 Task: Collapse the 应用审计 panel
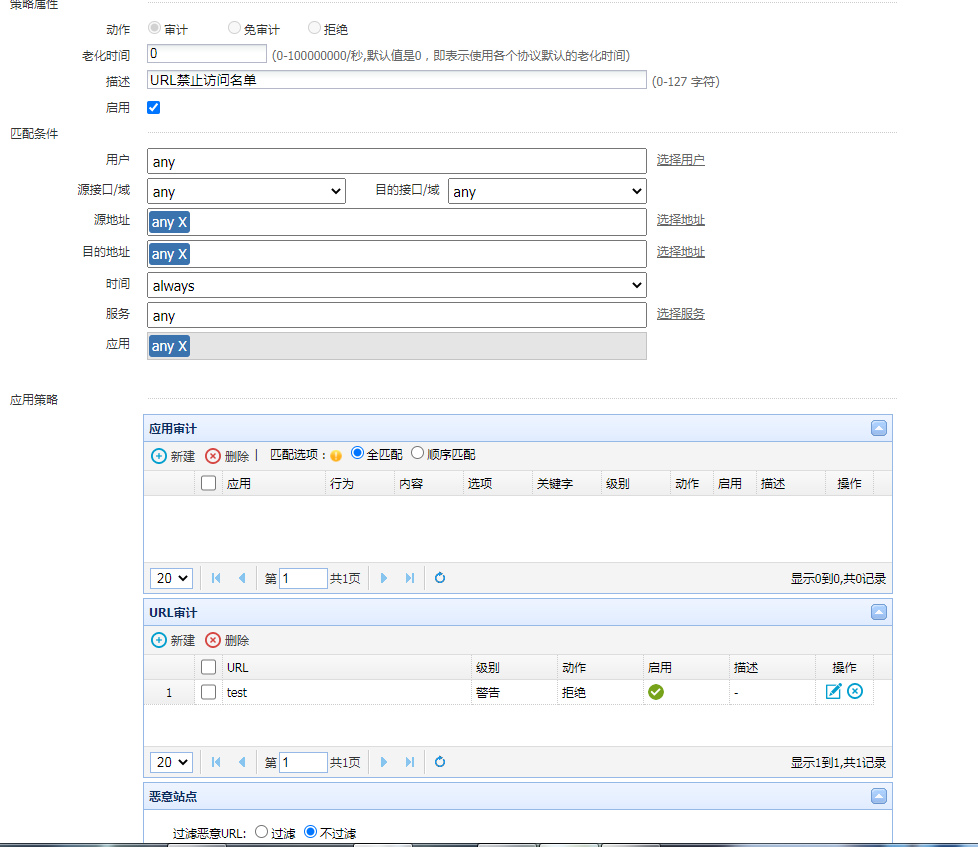878,428
